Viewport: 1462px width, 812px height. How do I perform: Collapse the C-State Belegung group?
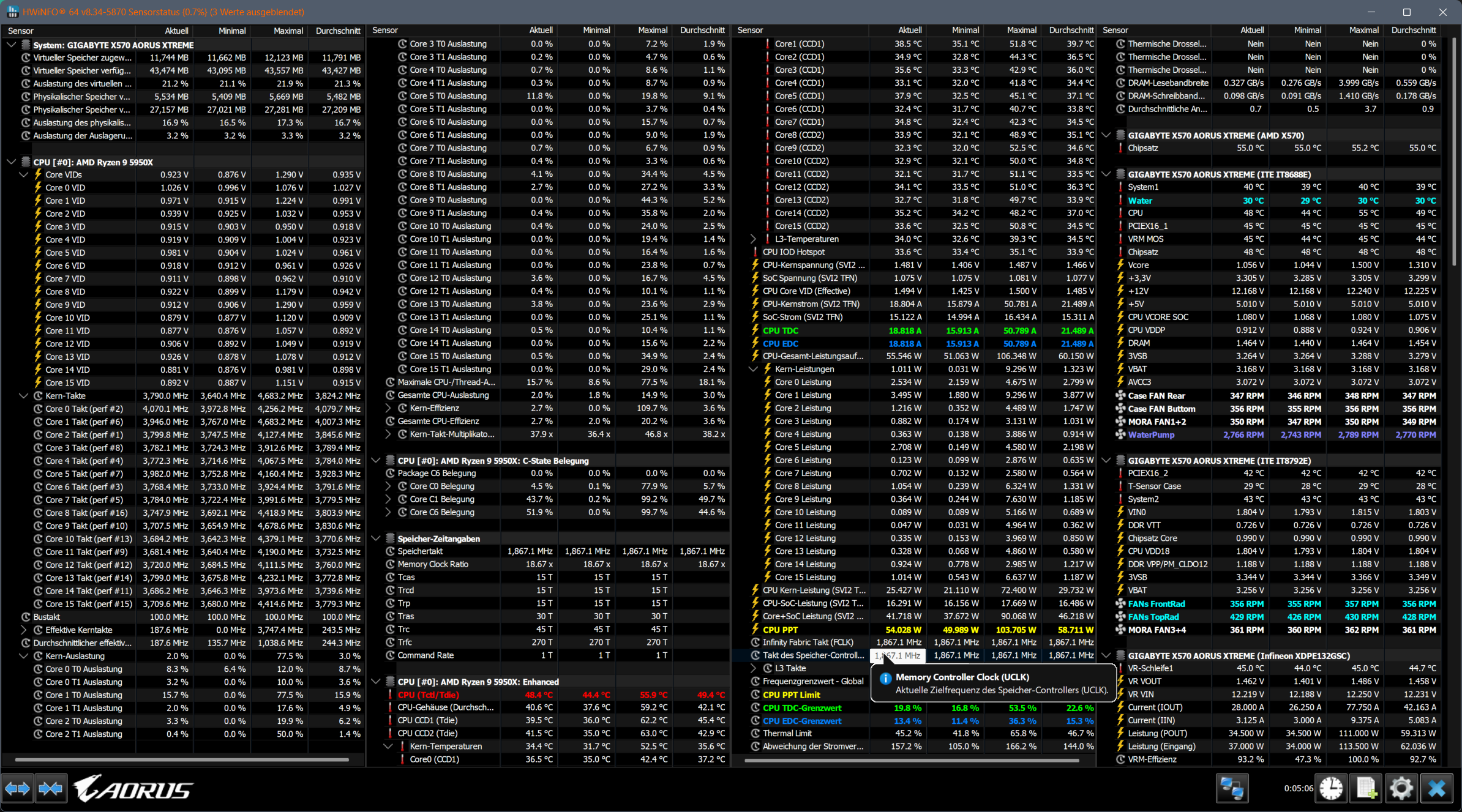click(x=376, y=460)
